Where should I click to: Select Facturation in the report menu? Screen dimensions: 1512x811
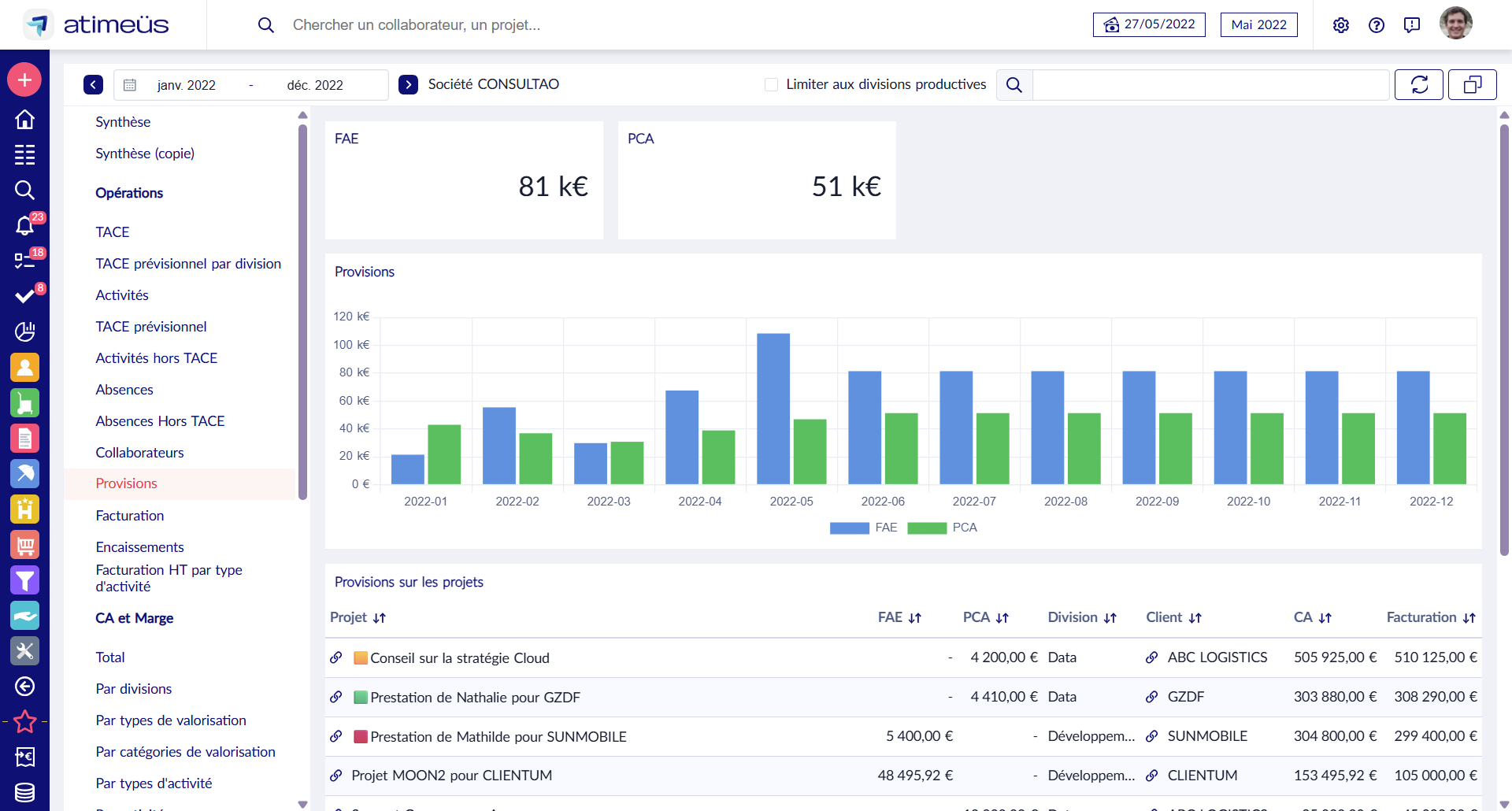130,516
